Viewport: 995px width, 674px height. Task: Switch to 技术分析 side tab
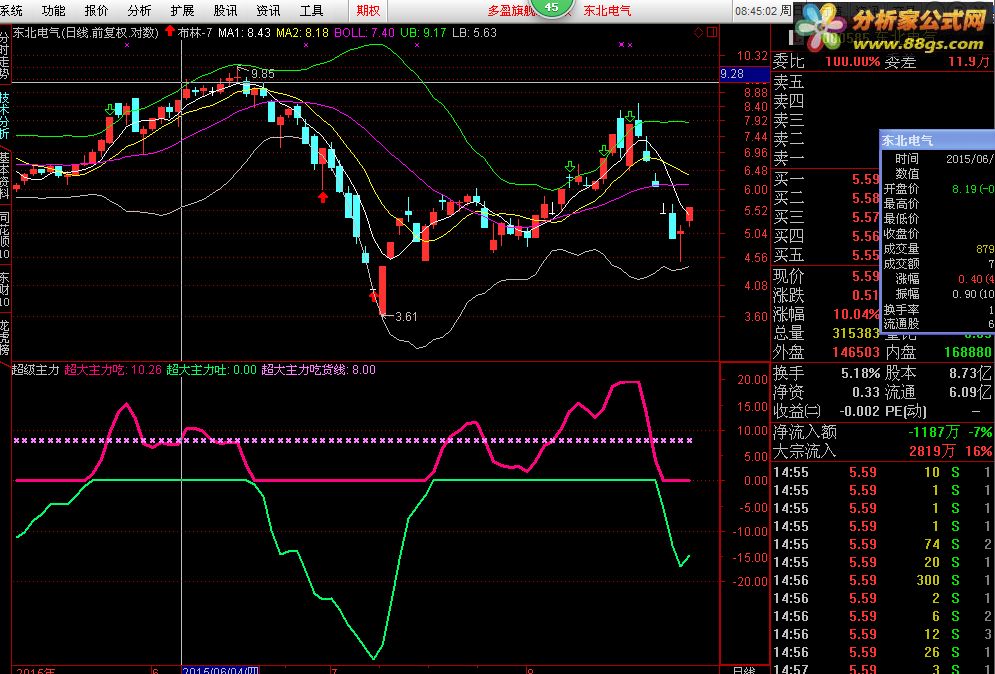coord(4,116)
